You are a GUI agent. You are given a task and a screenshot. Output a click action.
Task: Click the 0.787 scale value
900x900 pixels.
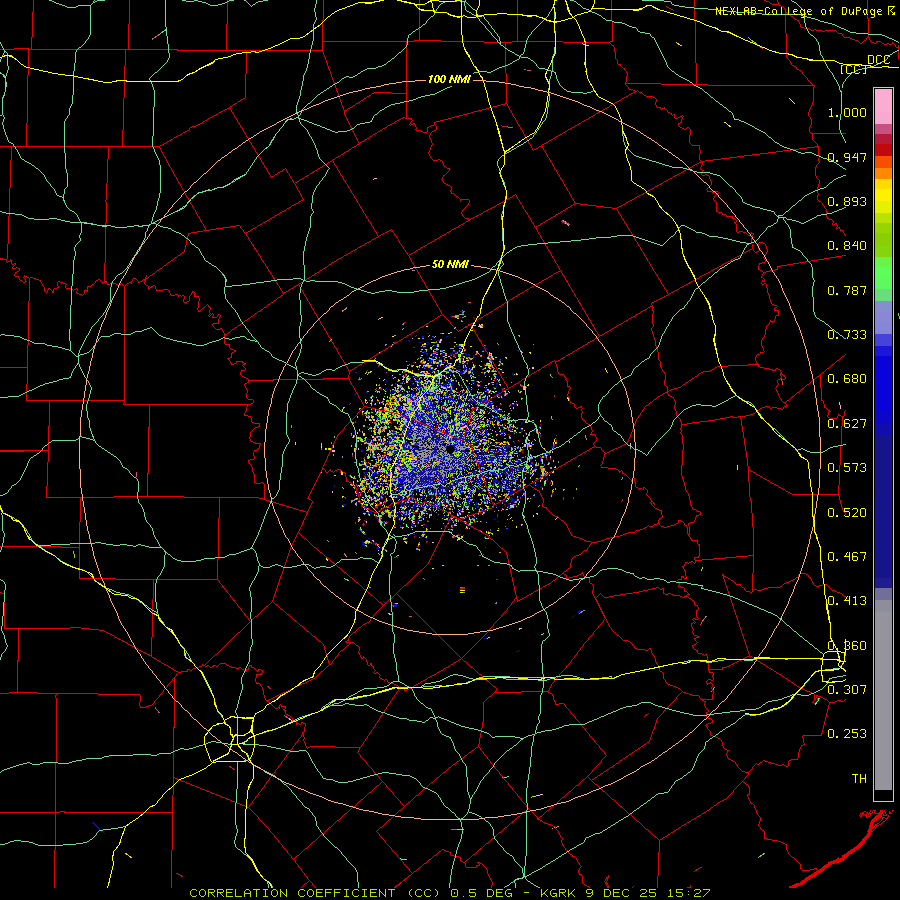(x=847, y=290)
